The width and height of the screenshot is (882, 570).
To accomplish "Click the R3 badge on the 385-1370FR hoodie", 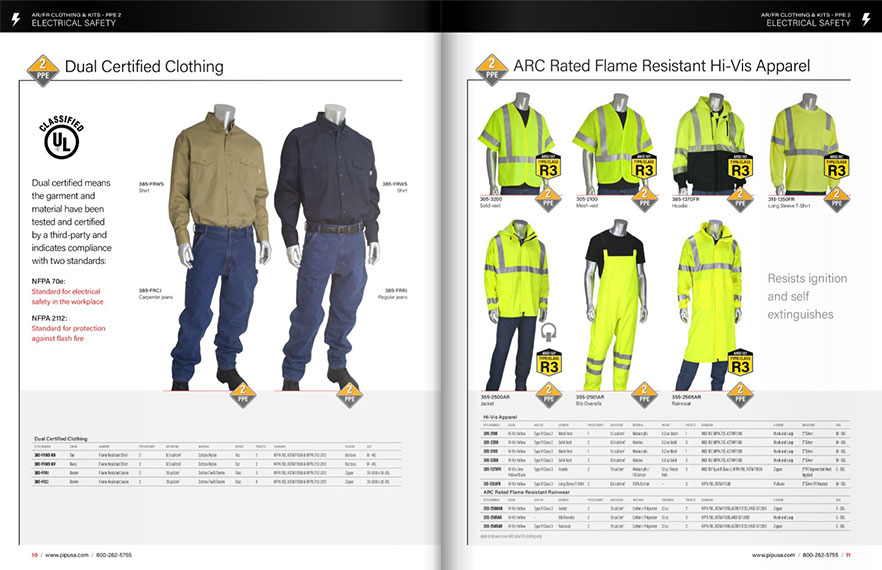I will coord(740,166).
